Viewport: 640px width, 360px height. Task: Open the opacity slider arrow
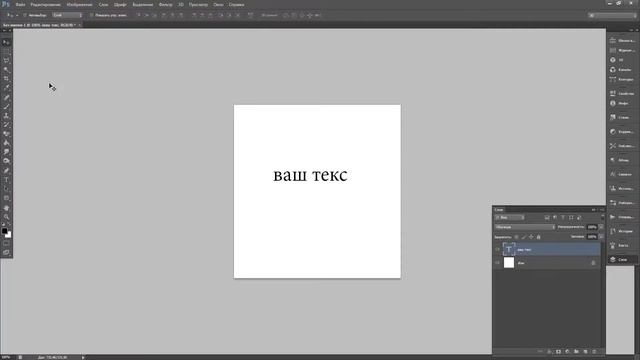[601, 227]
